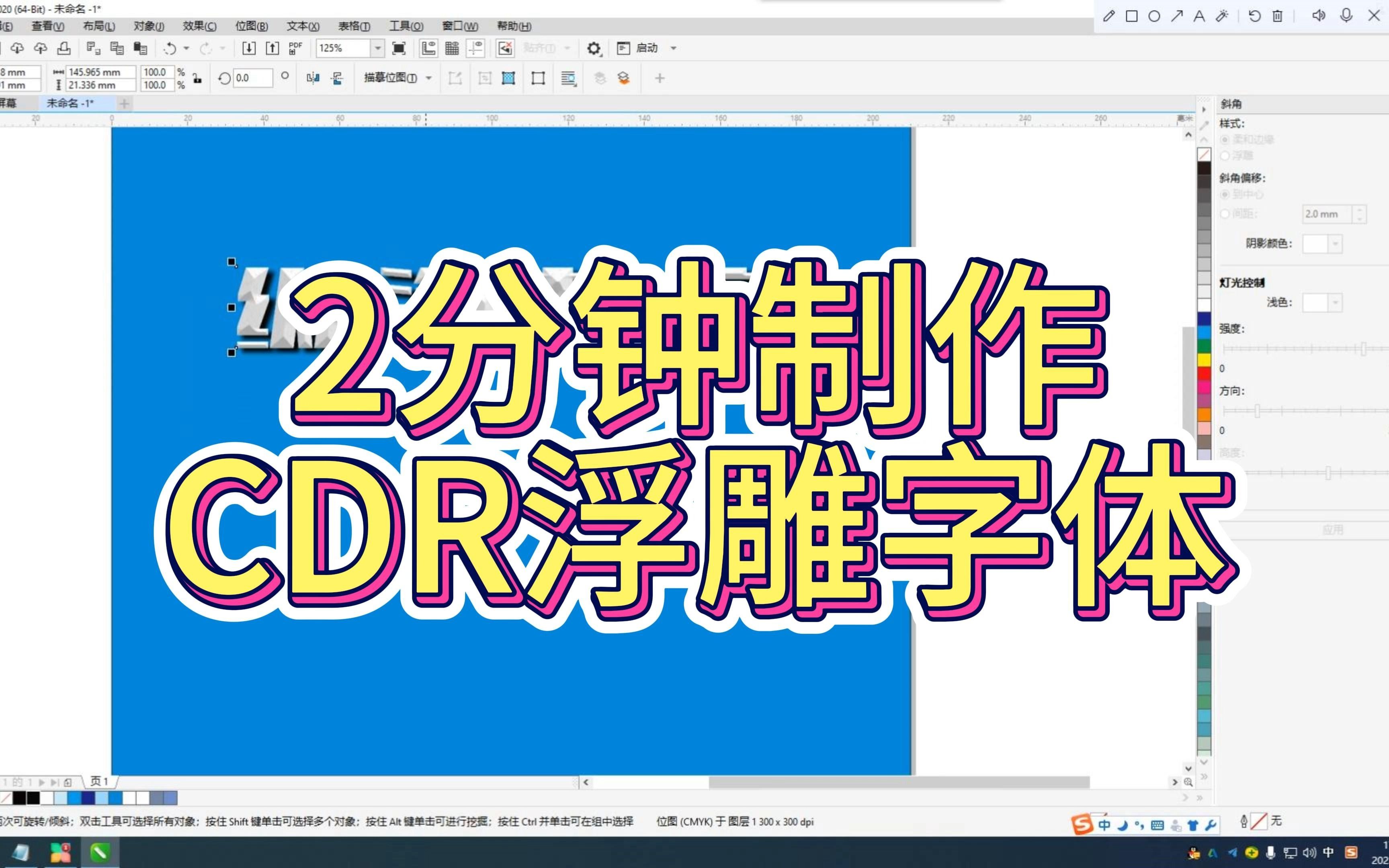
Task: Mirror the bitmap horizontally
Action: pyautogui.click(x=313, y=78)
